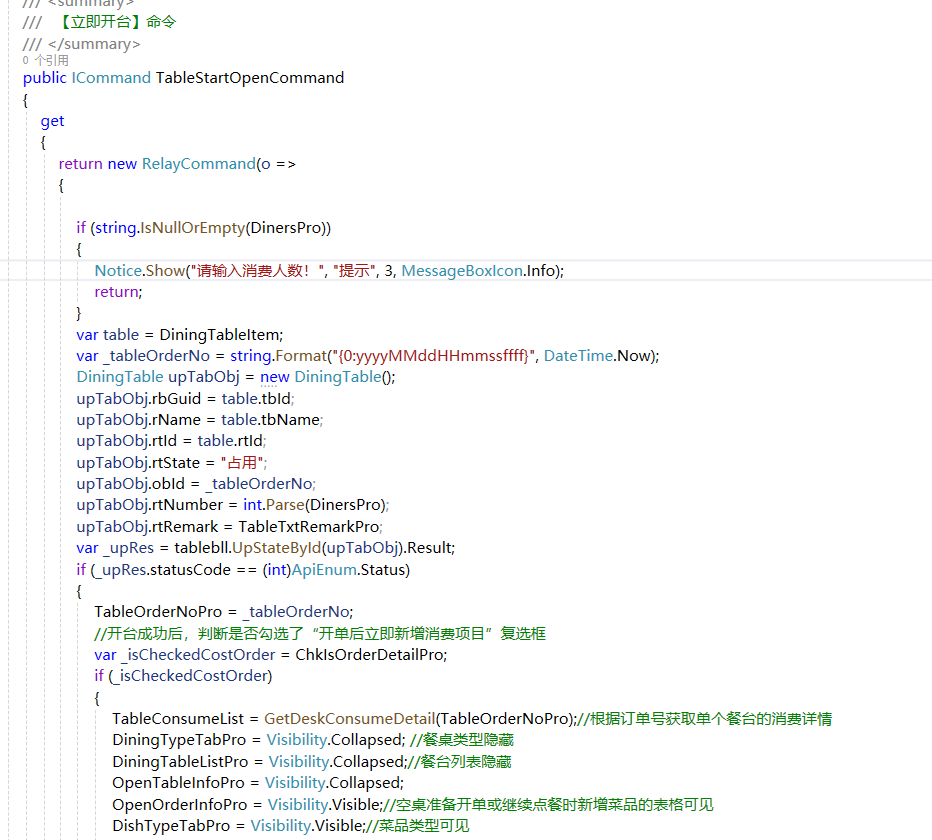Click the comment '//餐桌类型隐藏'
This screenshot has height=840, width=932.
[462, 740]
